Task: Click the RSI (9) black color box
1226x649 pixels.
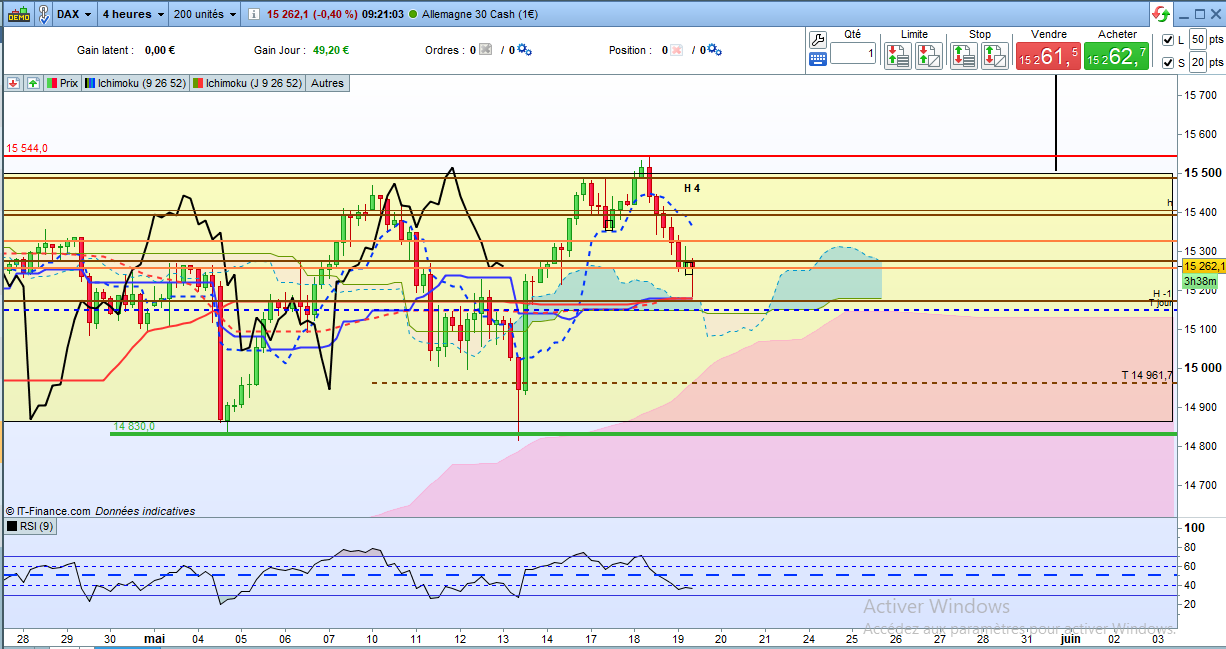Action: [12, 526]
